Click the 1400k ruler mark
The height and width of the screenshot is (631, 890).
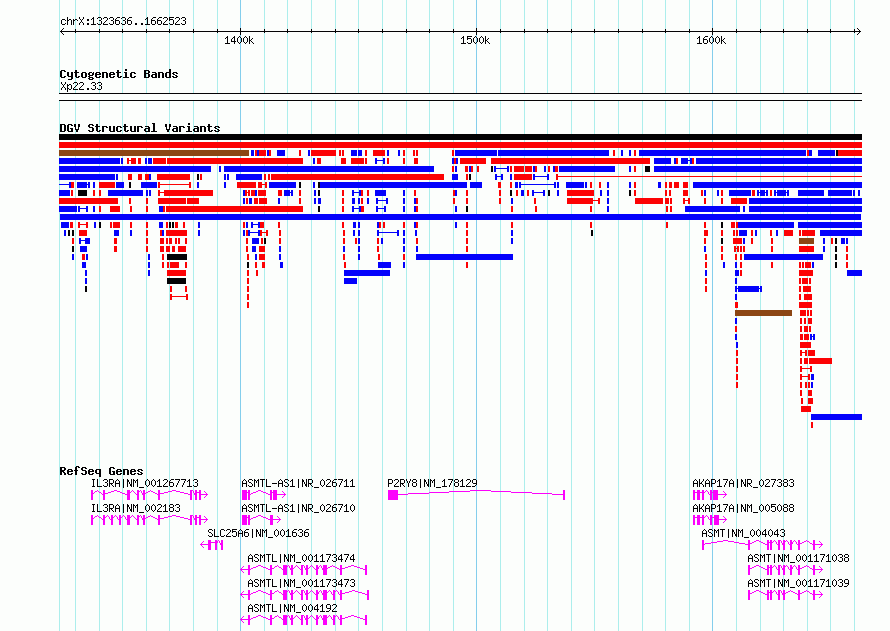tap(239, 41)
